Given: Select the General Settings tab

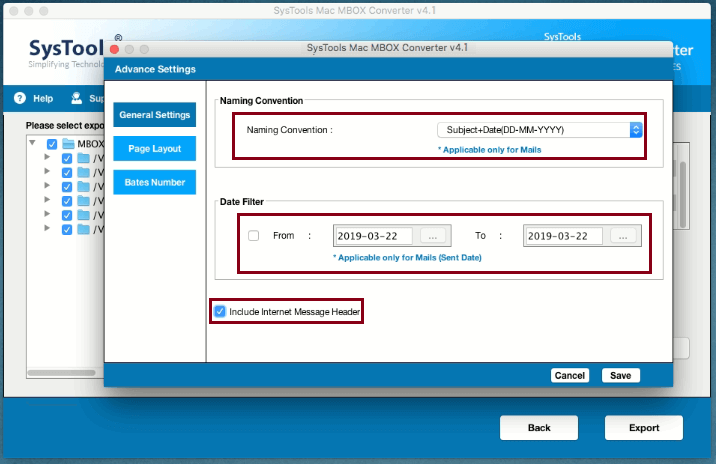Looking at the screenshot, I should 154,115.
